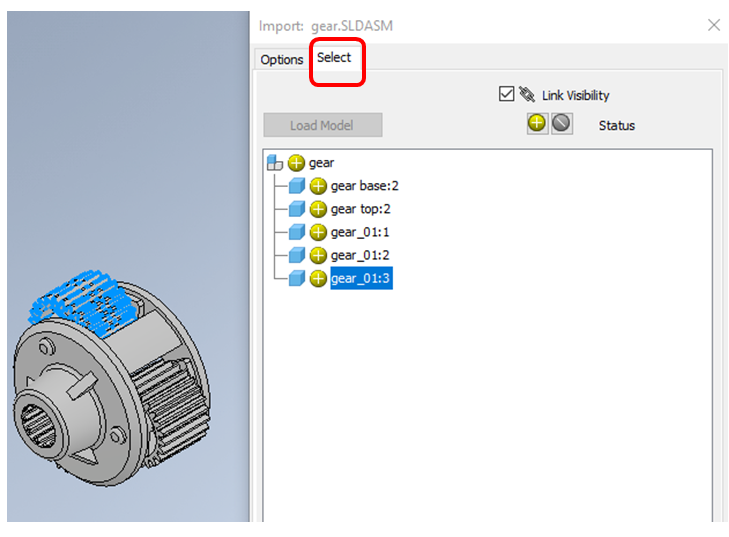Select gear_01:2 in the tree

point(360,255)
